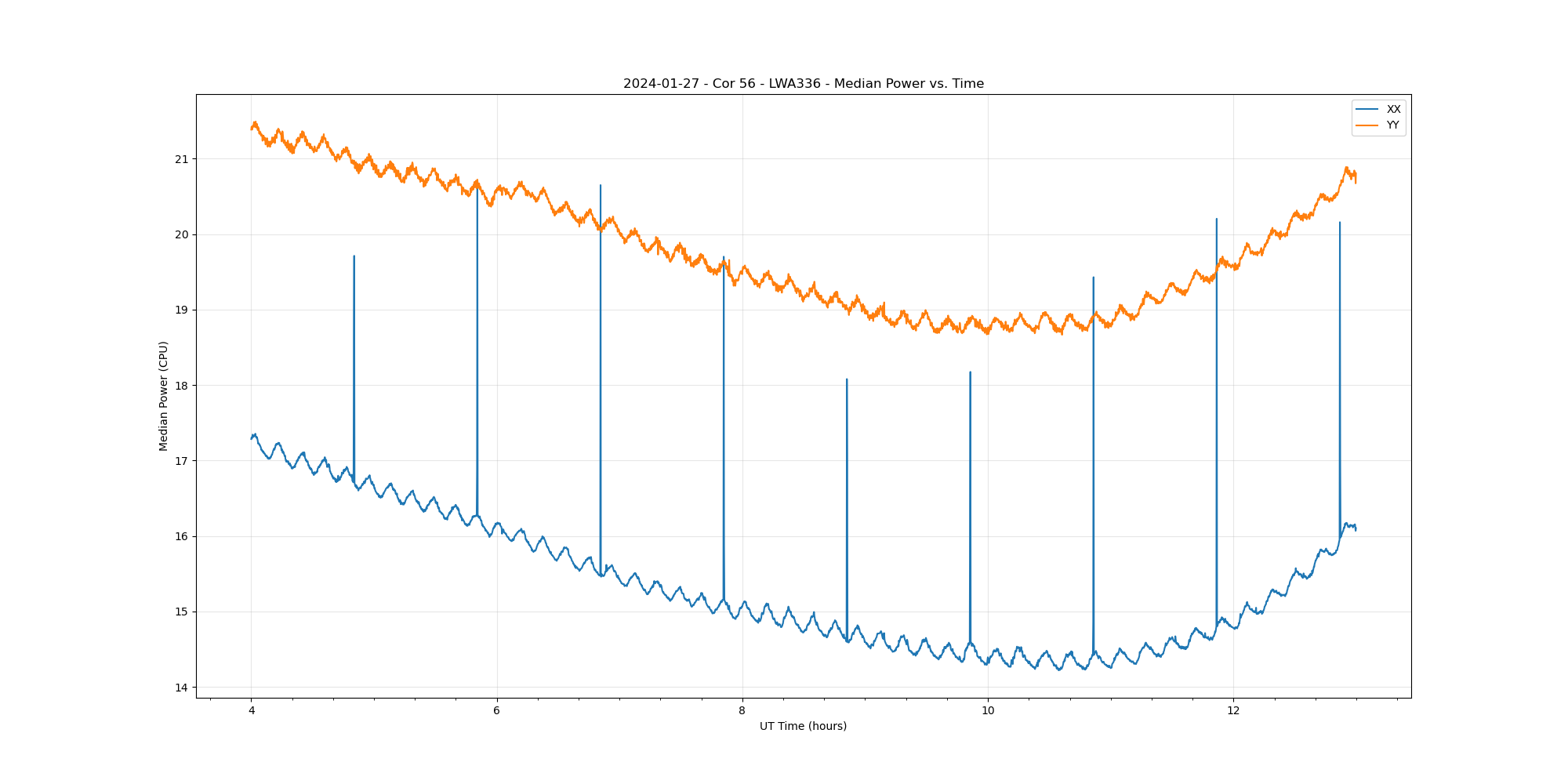
Task: Select the XX legend label
Action: tap(1393, 109)
